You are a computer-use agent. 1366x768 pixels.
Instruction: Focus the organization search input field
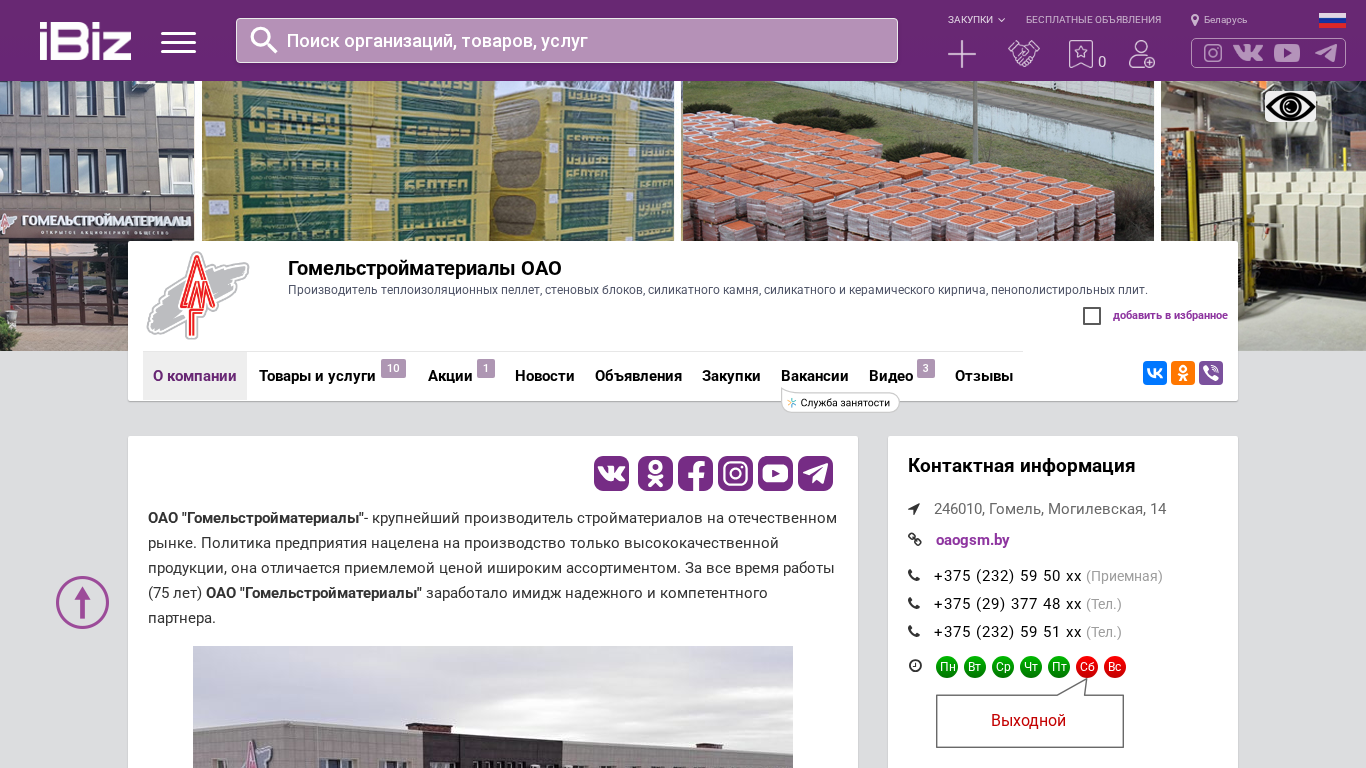tap(567, 40)
